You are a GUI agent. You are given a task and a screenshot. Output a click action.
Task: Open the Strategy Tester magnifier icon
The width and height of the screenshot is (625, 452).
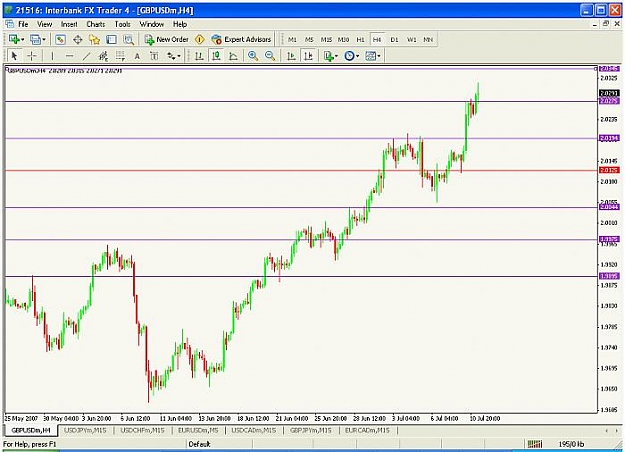(129, 39)
